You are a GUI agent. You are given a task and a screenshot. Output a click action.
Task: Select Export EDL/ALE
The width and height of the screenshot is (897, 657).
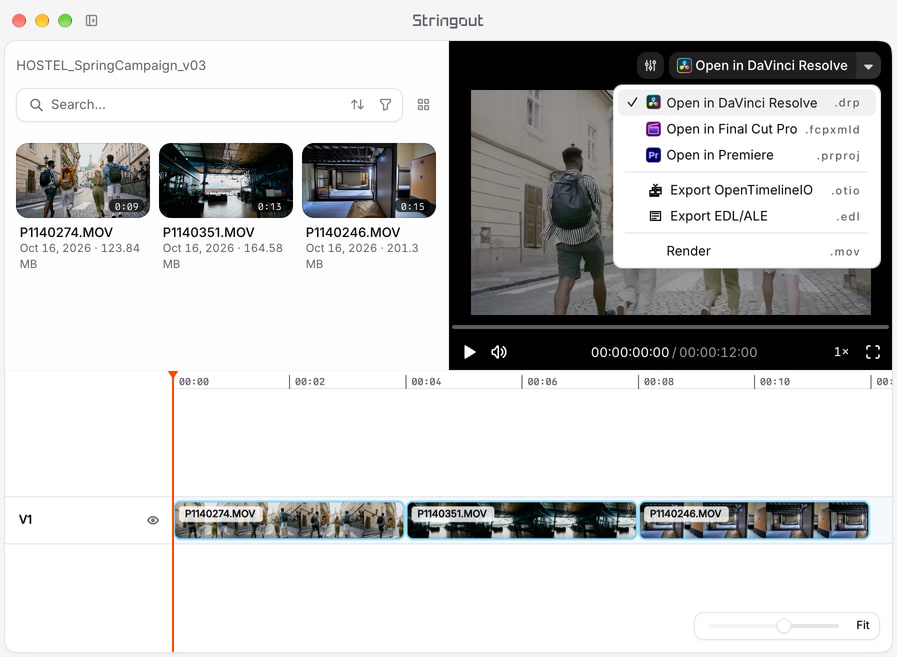(x=747, y=216)
